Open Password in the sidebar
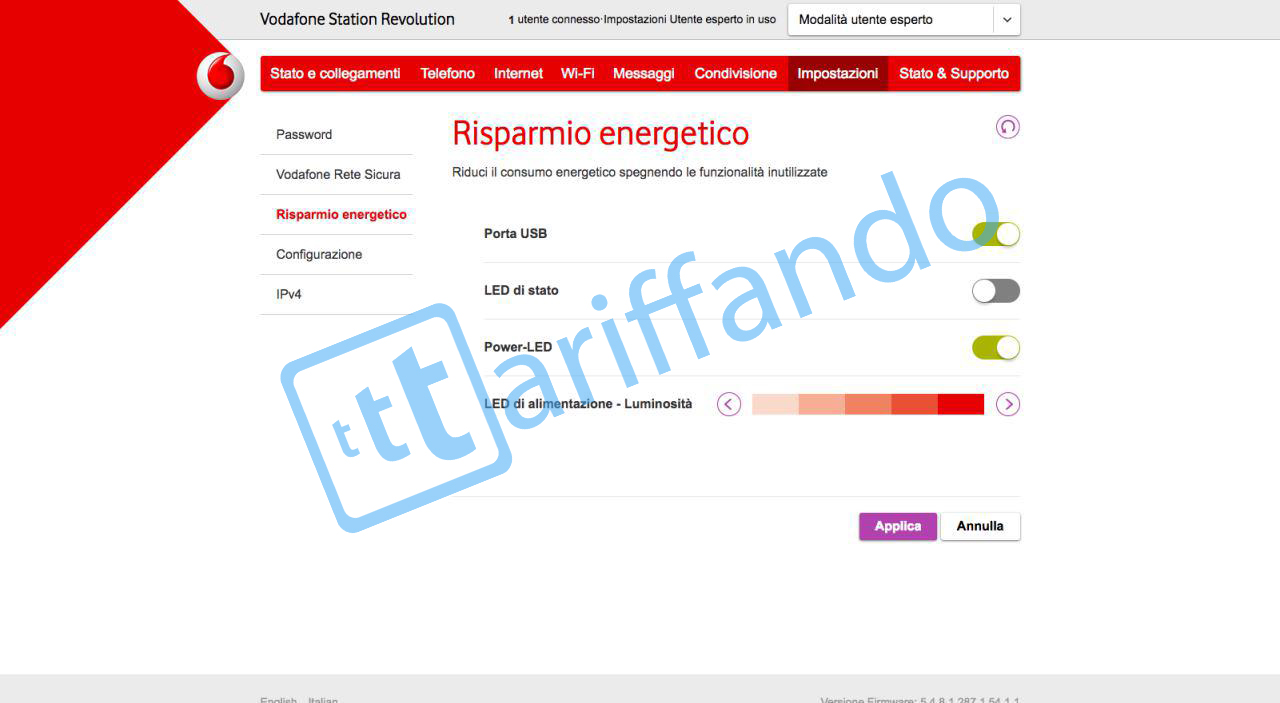Image resolution: width=1280 pixels, height=703 pixels. click(x=304, y=135)
